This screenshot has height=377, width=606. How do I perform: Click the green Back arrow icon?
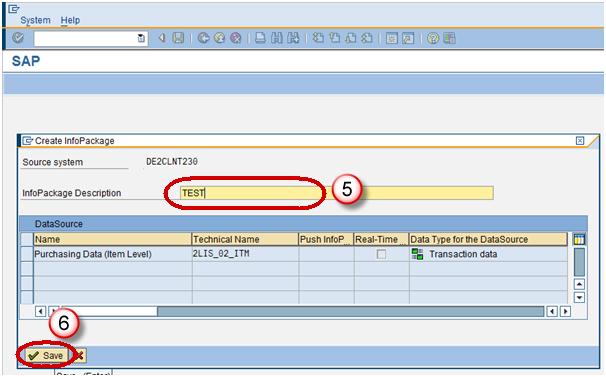(x=203, y=38)
